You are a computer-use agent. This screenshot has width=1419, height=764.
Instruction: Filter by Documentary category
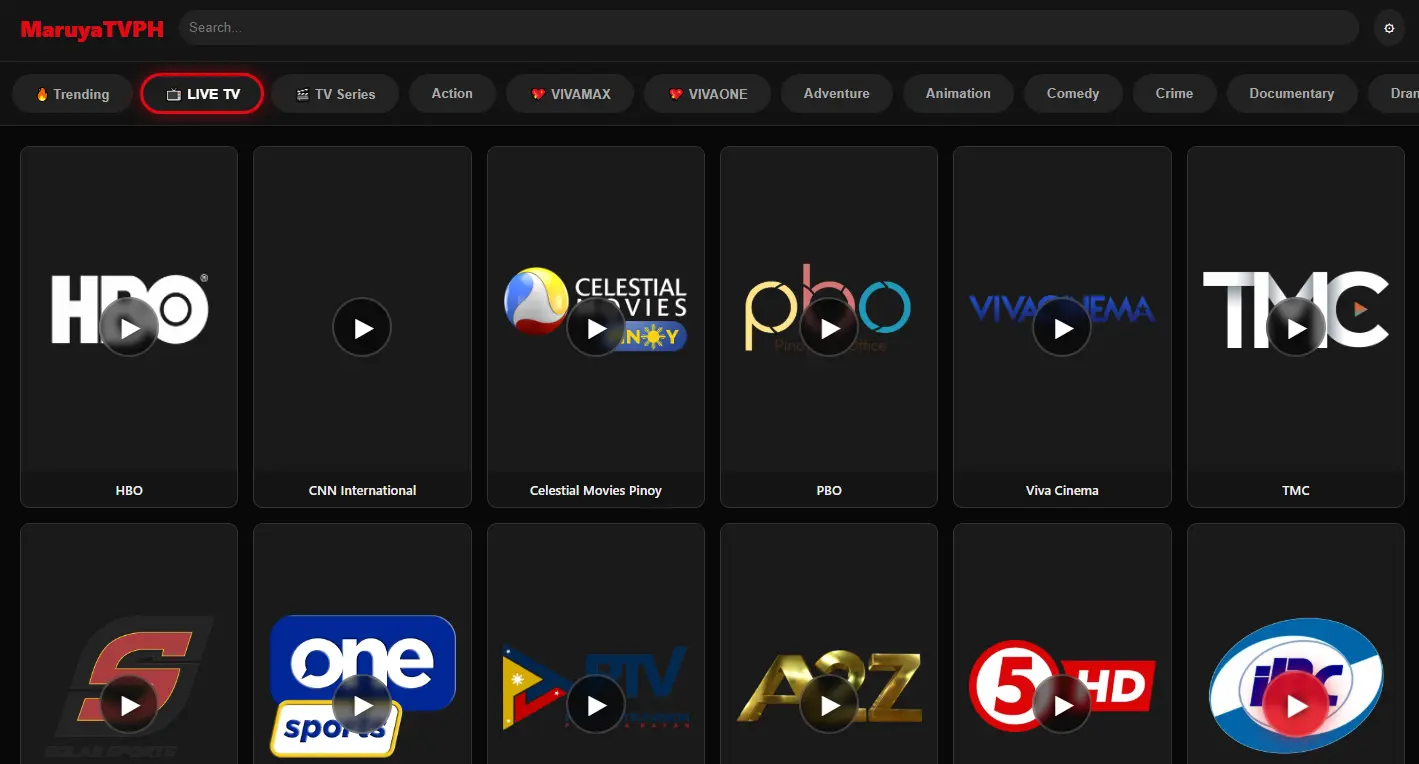click(1292, 94)
